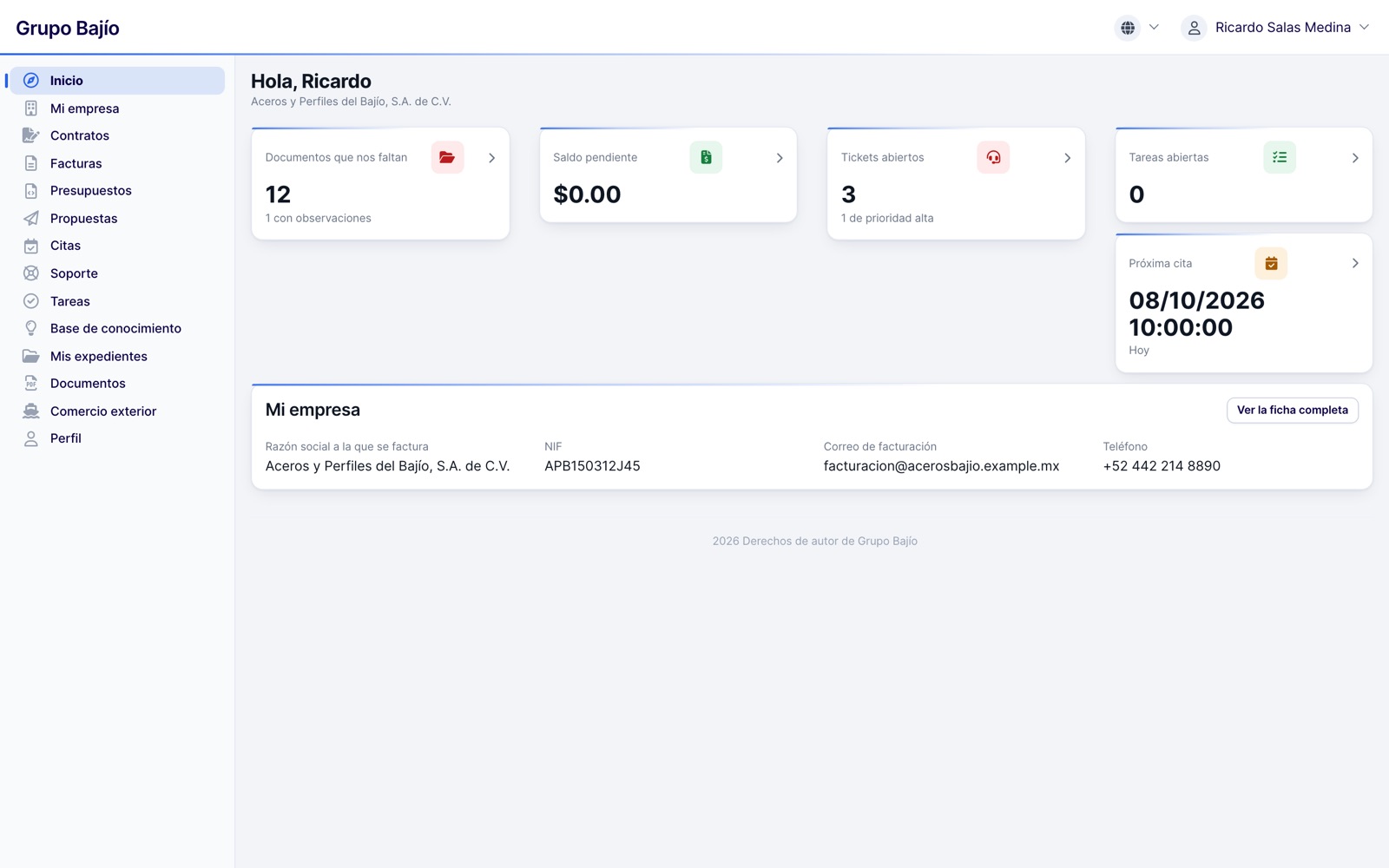Click the email facturacion@acerosbajio.example.mx
The image size is (1389, 868).
click(x=941, y=466)
